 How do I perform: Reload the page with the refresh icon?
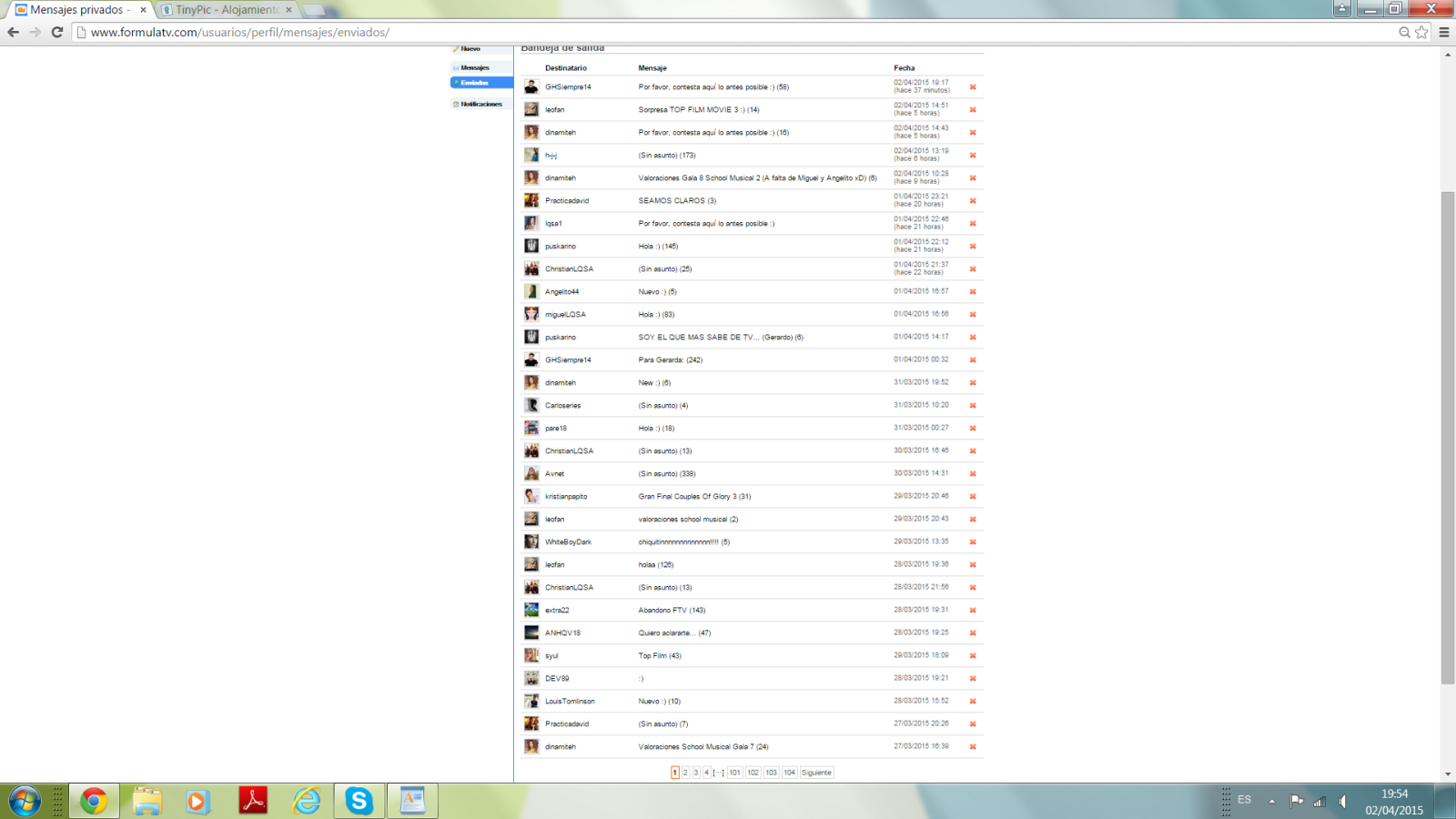click(x=56, y=32)
